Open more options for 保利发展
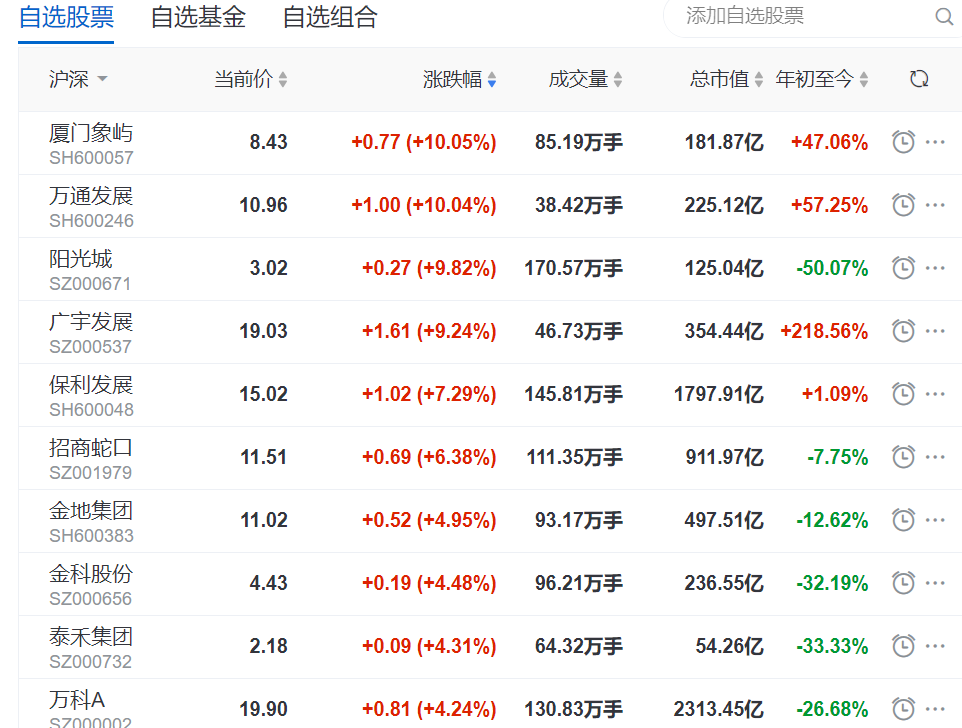962x728 pixels. [935, 394]
